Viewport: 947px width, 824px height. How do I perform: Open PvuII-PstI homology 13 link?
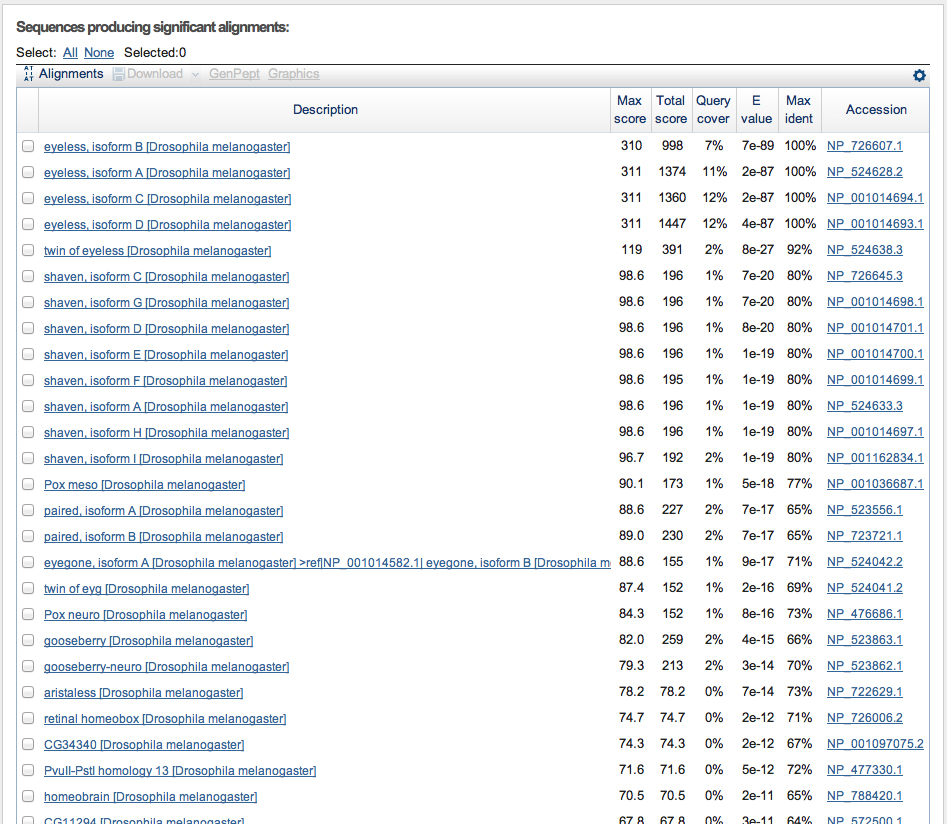[180, 770]
